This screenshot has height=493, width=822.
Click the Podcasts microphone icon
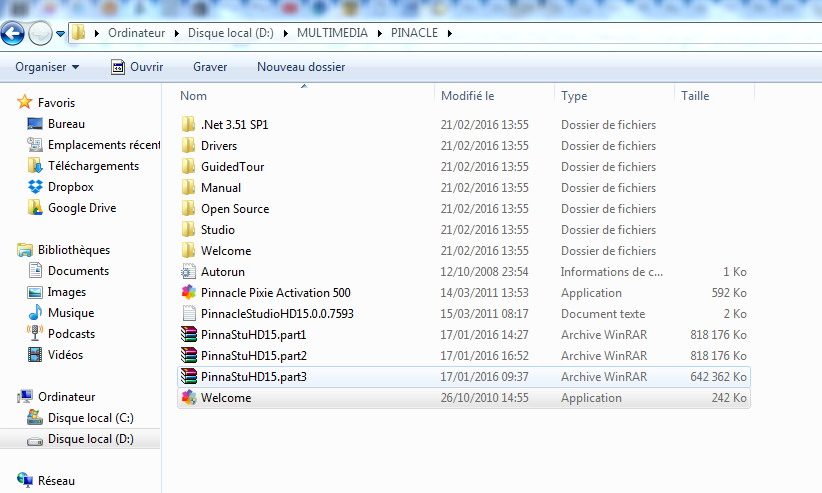coord(35,333)
